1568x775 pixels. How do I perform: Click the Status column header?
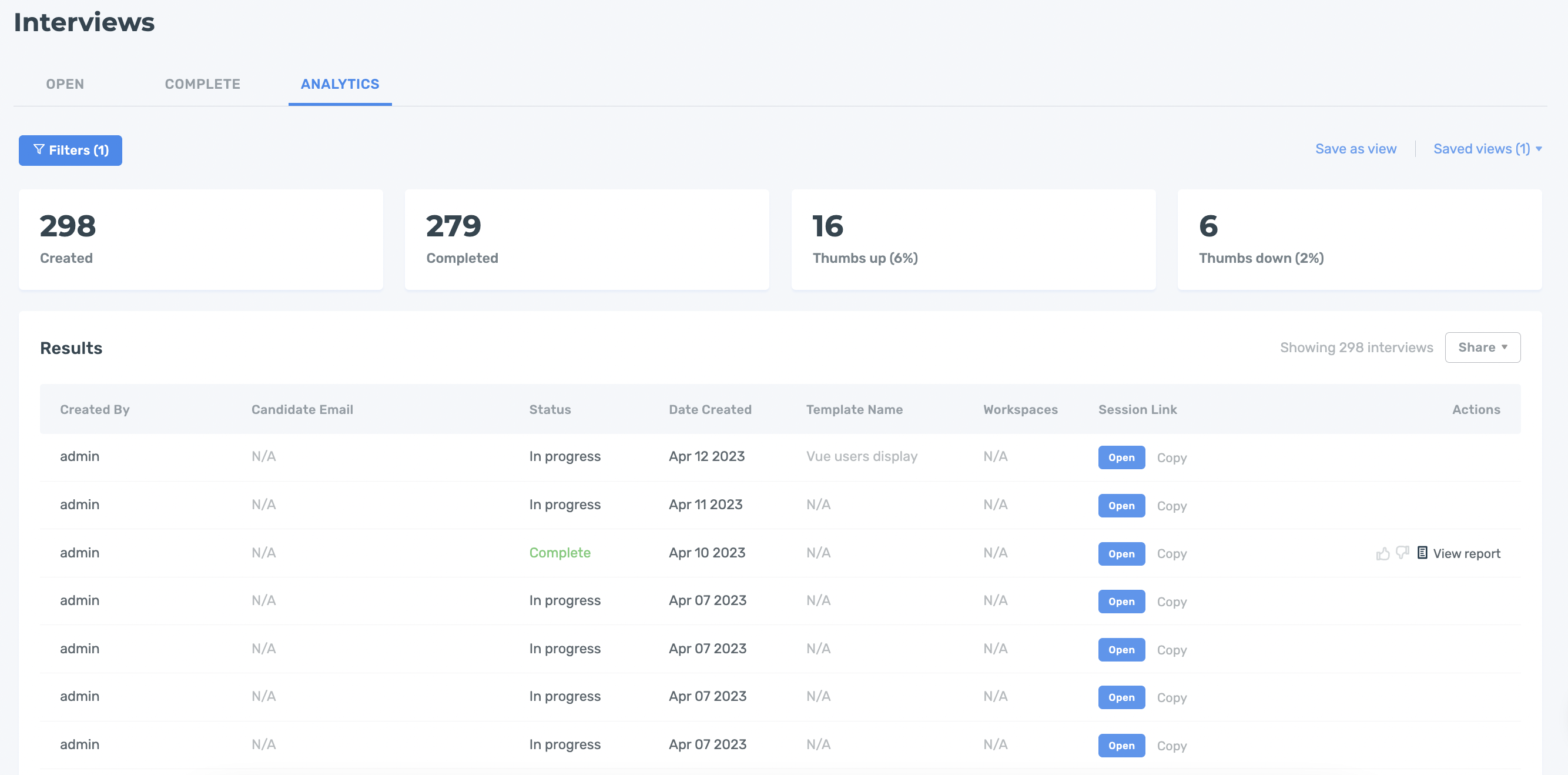click(550, 409)
